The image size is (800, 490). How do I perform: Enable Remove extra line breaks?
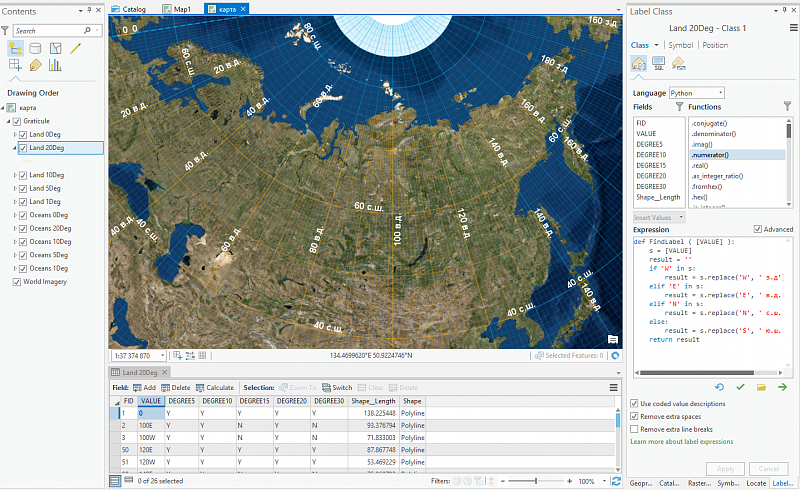pyautogui.click(x=635, y=428)
